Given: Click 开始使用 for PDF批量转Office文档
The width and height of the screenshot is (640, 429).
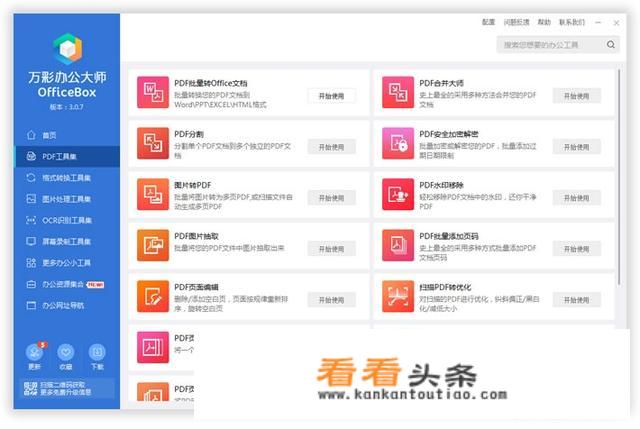Looking at the screenshot, I should (x=331, y=96).
